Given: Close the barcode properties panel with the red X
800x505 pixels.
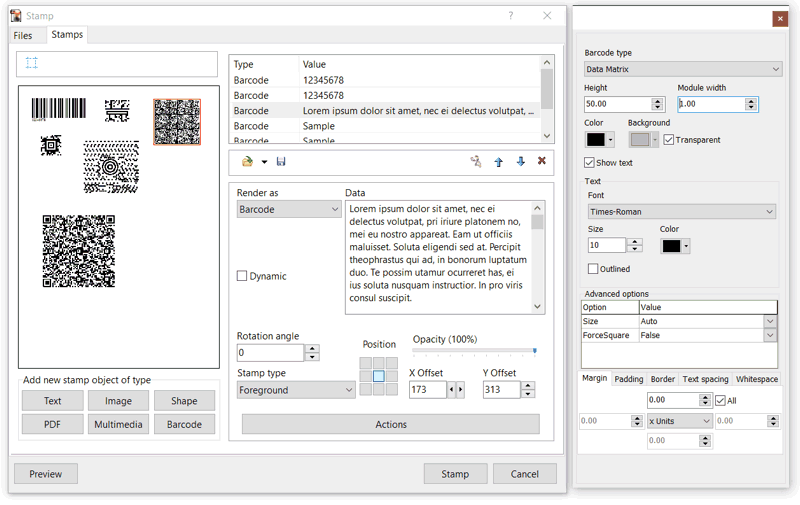Looking at the screenshot, I should tap(780, 19).
